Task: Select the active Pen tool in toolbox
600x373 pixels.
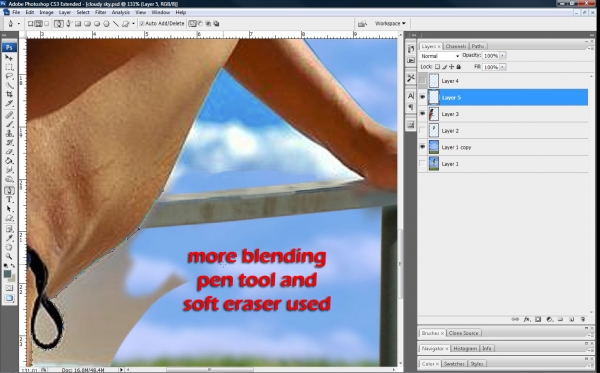Action: 9,190
